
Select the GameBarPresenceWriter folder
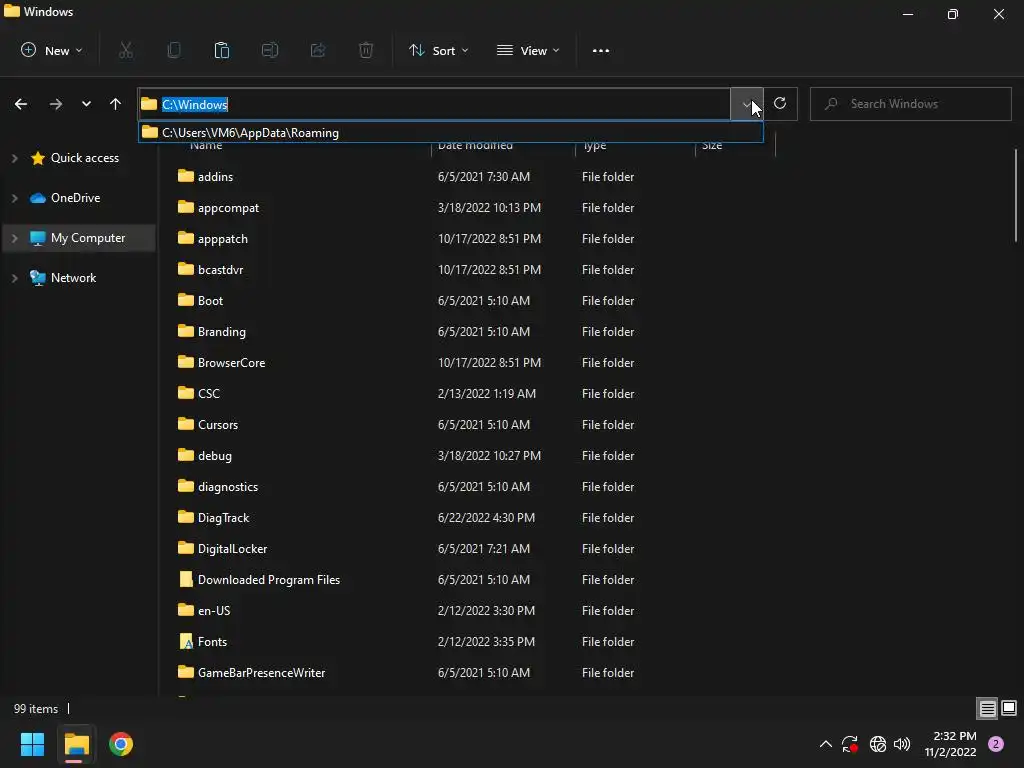[x=261, y=673]
